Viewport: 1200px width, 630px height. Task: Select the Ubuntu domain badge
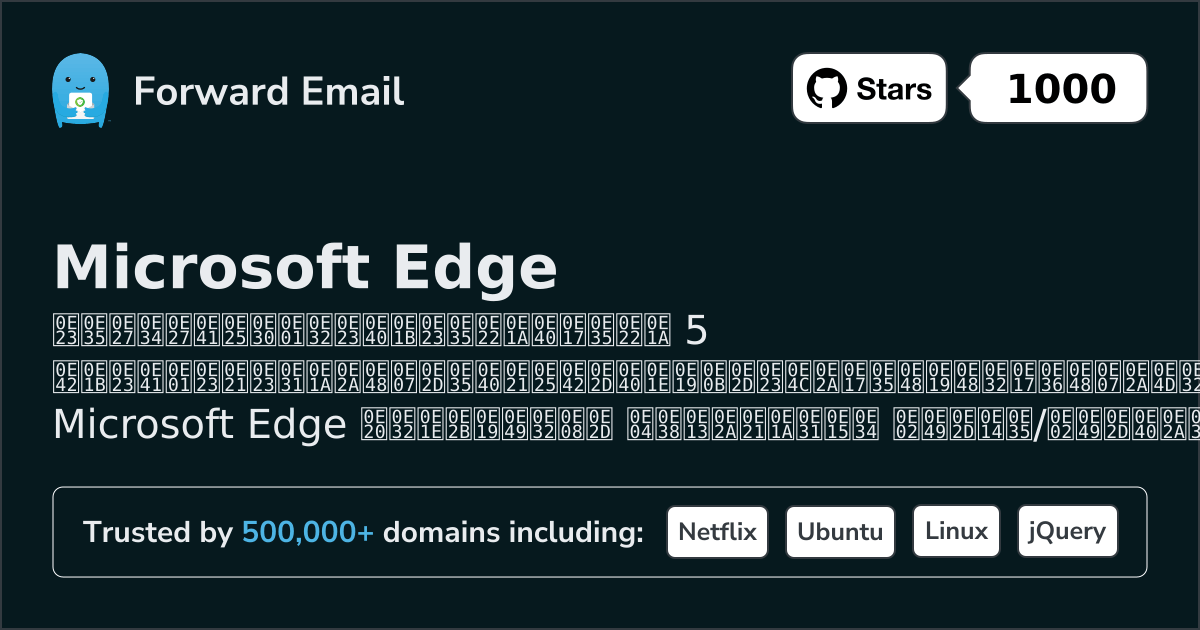pyautogui.click(x=840, y=531)
